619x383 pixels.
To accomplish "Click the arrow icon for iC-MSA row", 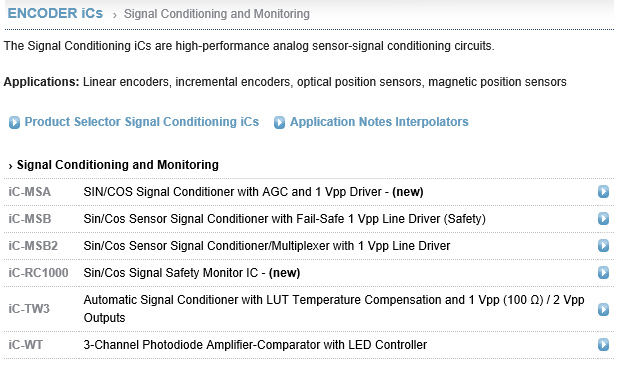I will pyautogui.click(x=603, y=192).
